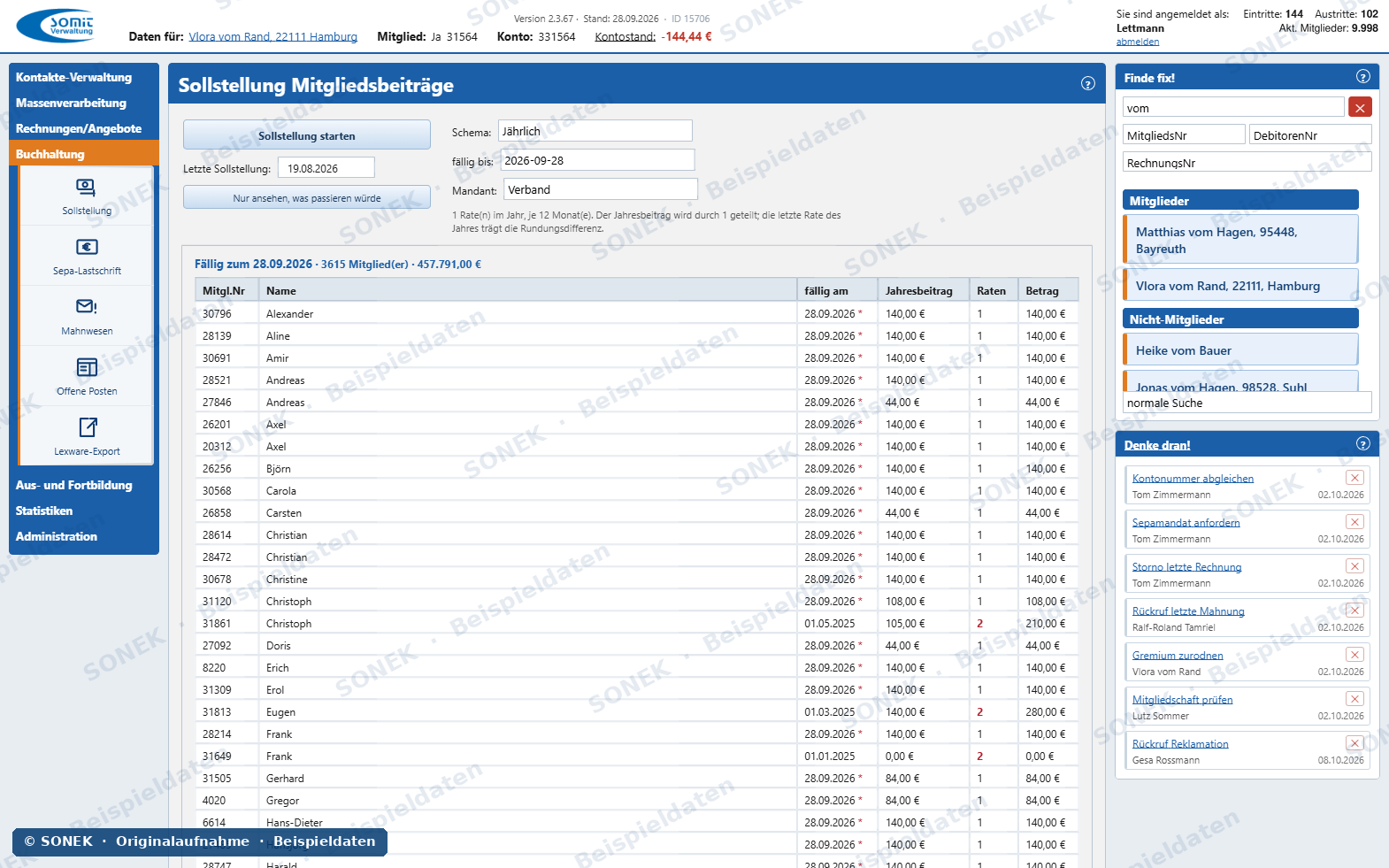This screenshot has height=868, width=1389.
Task: Open help icon in Finde fix! panel
Action: pyautogui.click(x=1363, y=76)
